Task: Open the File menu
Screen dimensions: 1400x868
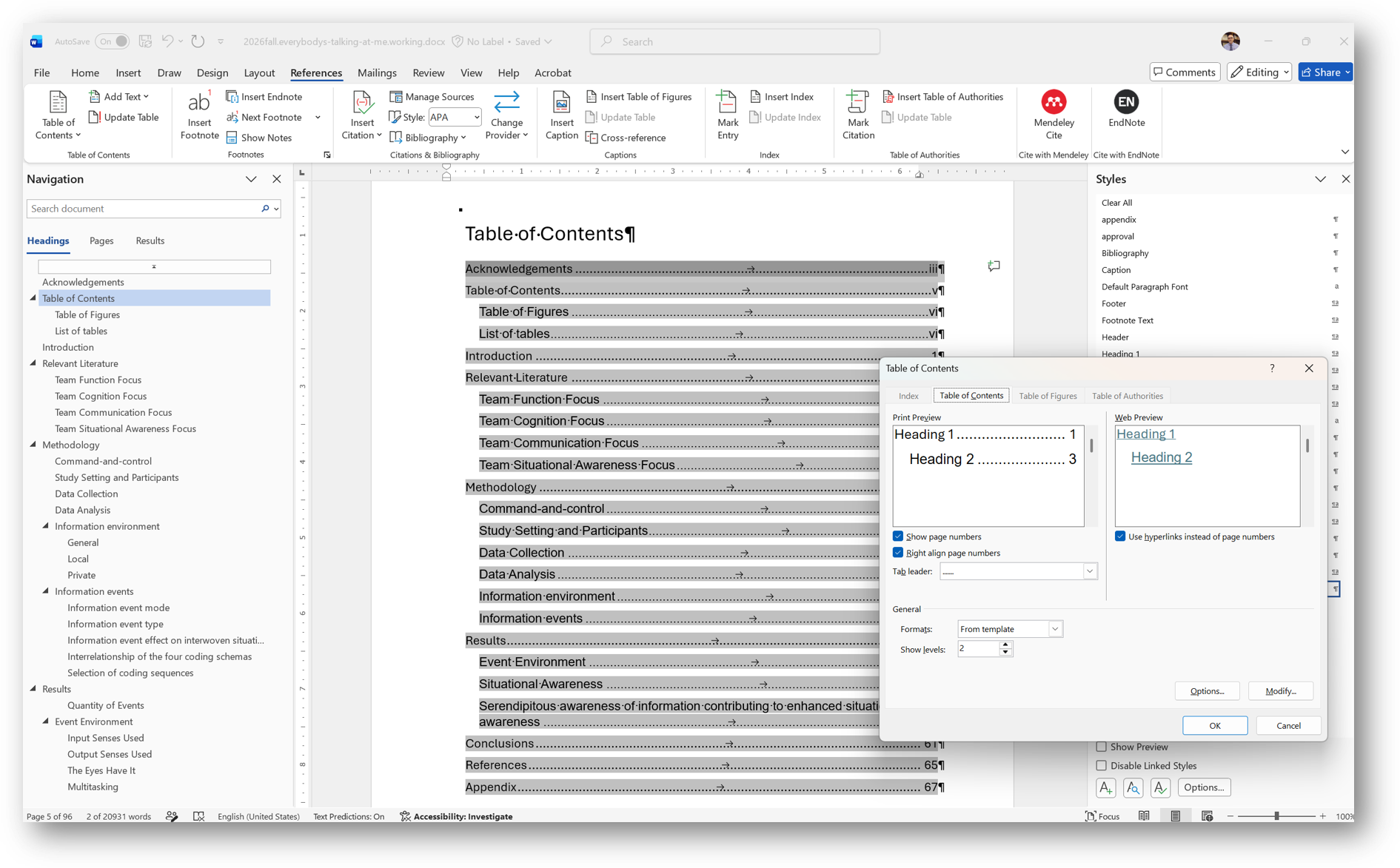Action: [x=41, y=73]
